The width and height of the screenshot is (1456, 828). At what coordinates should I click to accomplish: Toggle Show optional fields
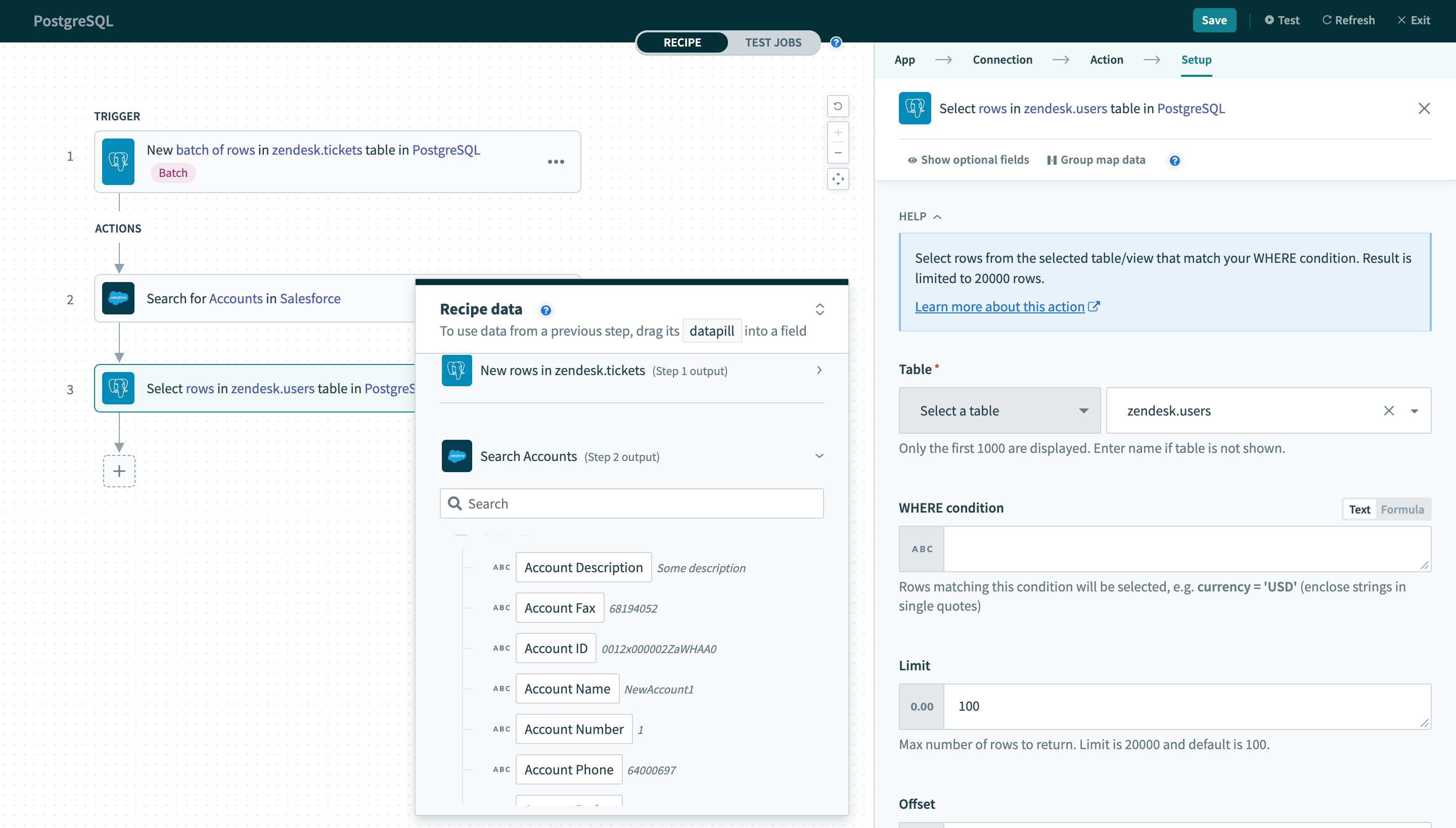pyautogui.click(x=968, y=160)
